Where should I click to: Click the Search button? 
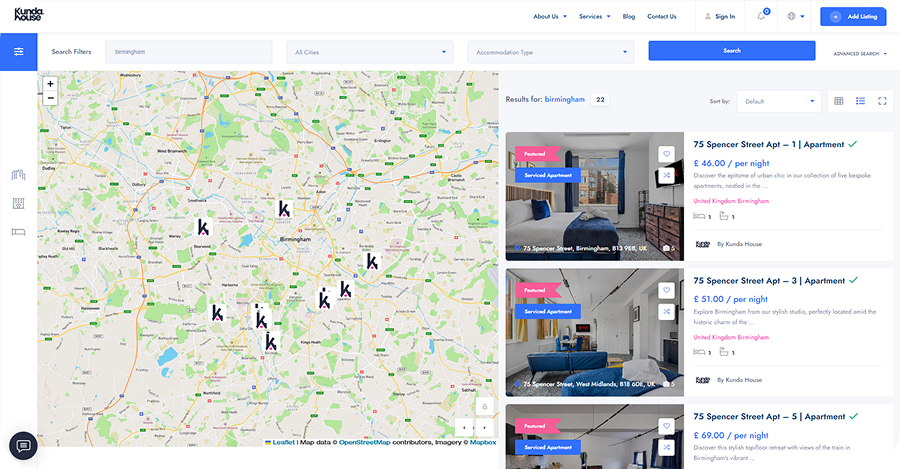(732, 51)
